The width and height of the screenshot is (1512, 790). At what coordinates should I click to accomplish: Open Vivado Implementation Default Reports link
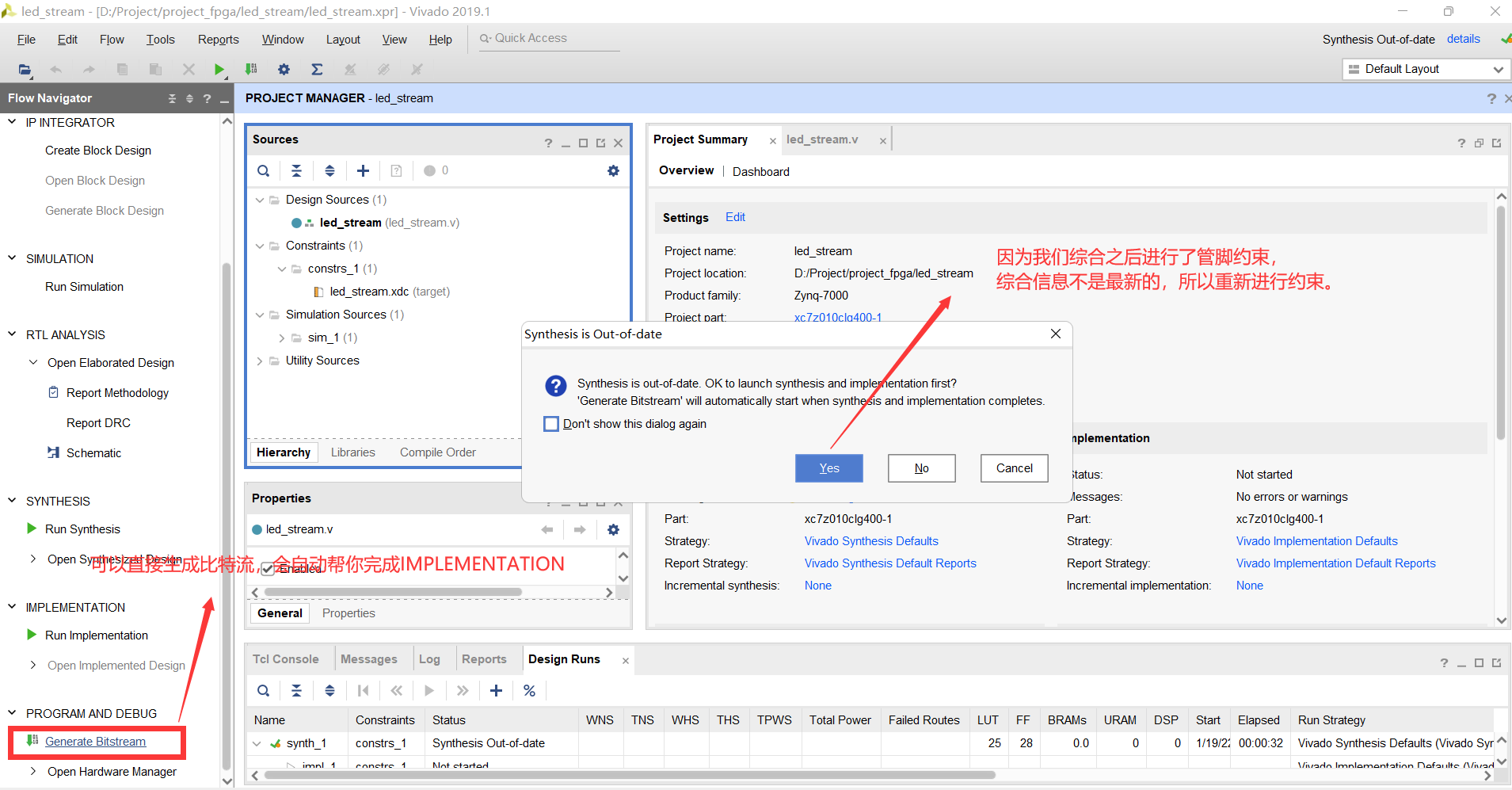click(1335, 563)
